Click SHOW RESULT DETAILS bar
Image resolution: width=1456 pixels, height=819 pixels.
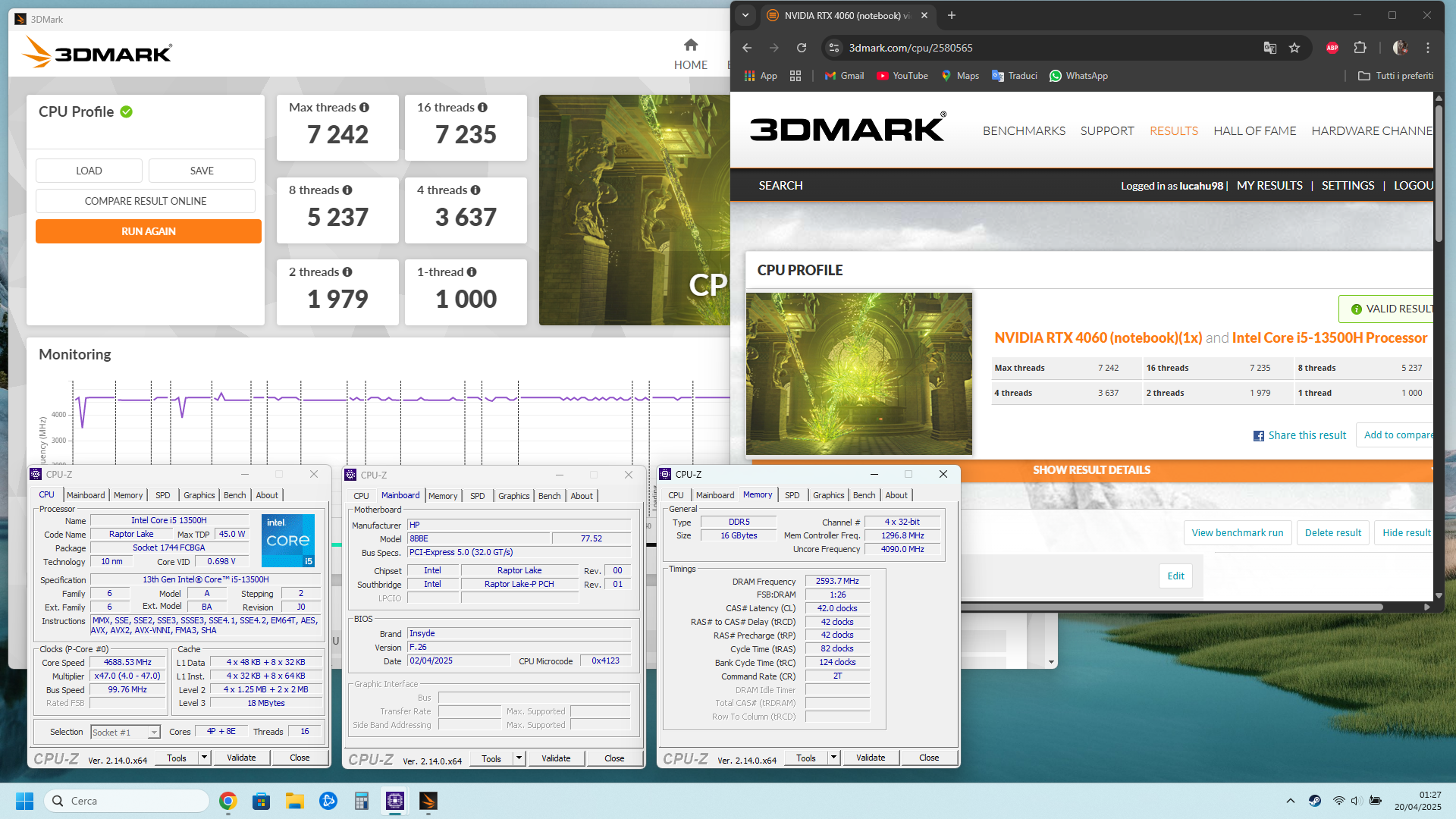1090,470
